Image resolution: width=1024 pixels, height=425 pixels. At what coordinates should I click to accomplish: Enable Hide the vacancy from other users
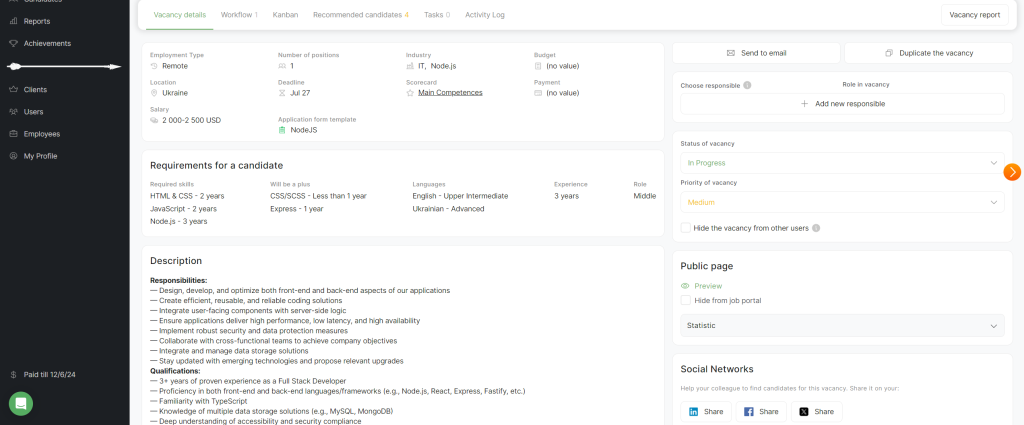pos(685,228)
